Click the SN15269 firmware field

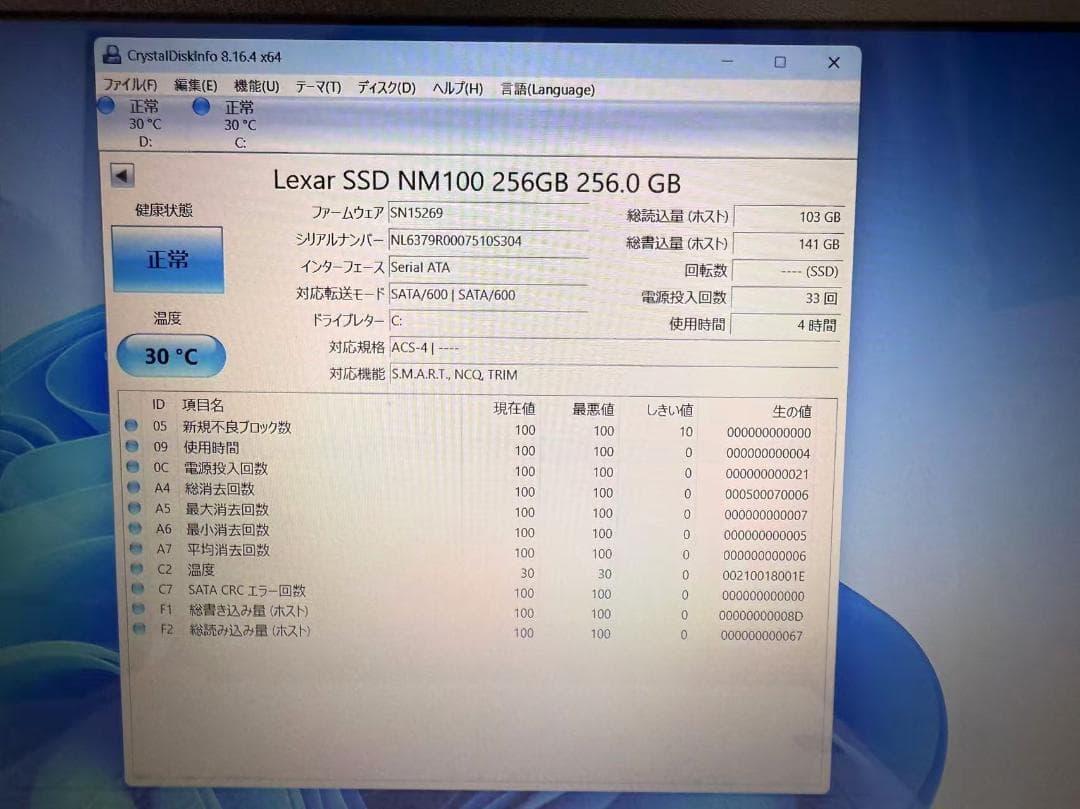click(x=488, y=212)
